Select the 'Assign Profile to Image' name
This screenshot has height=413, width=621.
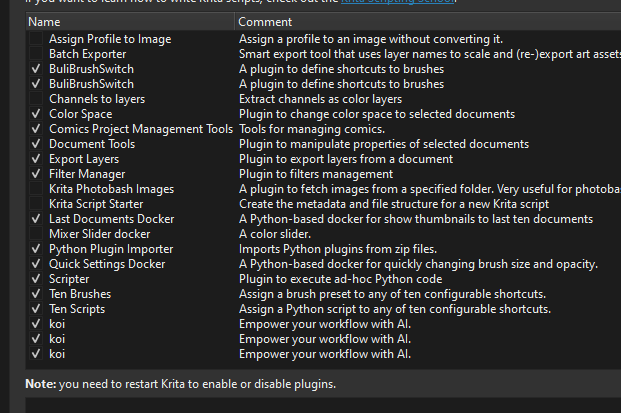110,39
